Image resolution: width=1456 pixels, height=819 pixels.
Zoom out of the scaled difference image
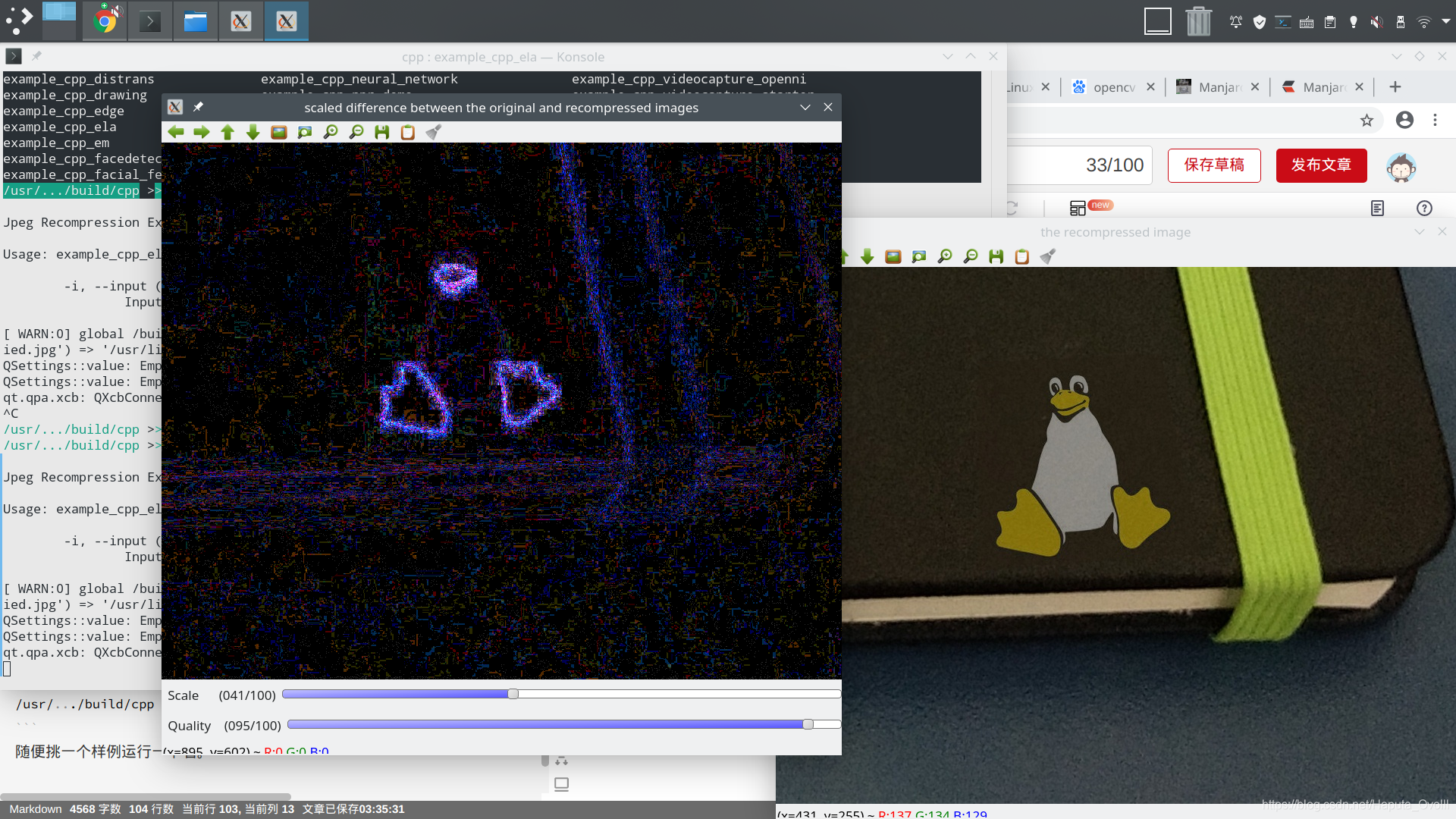(x=356, y=132)
